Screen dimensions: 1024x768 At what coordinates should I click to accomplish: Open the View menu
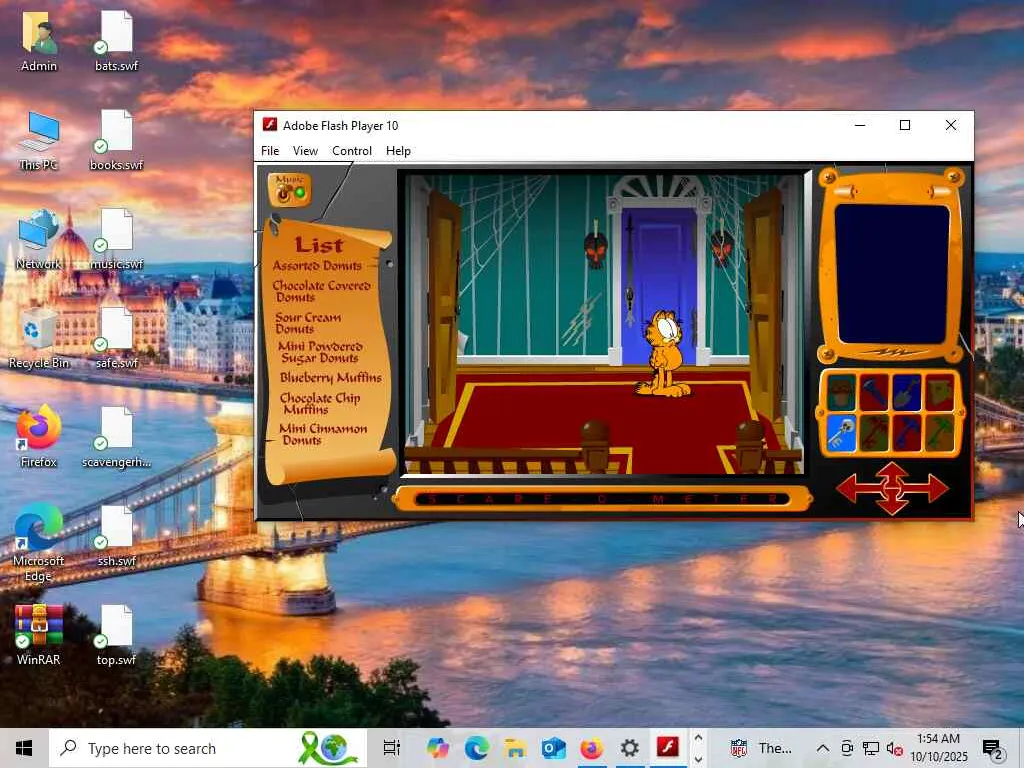pos(305,151)
